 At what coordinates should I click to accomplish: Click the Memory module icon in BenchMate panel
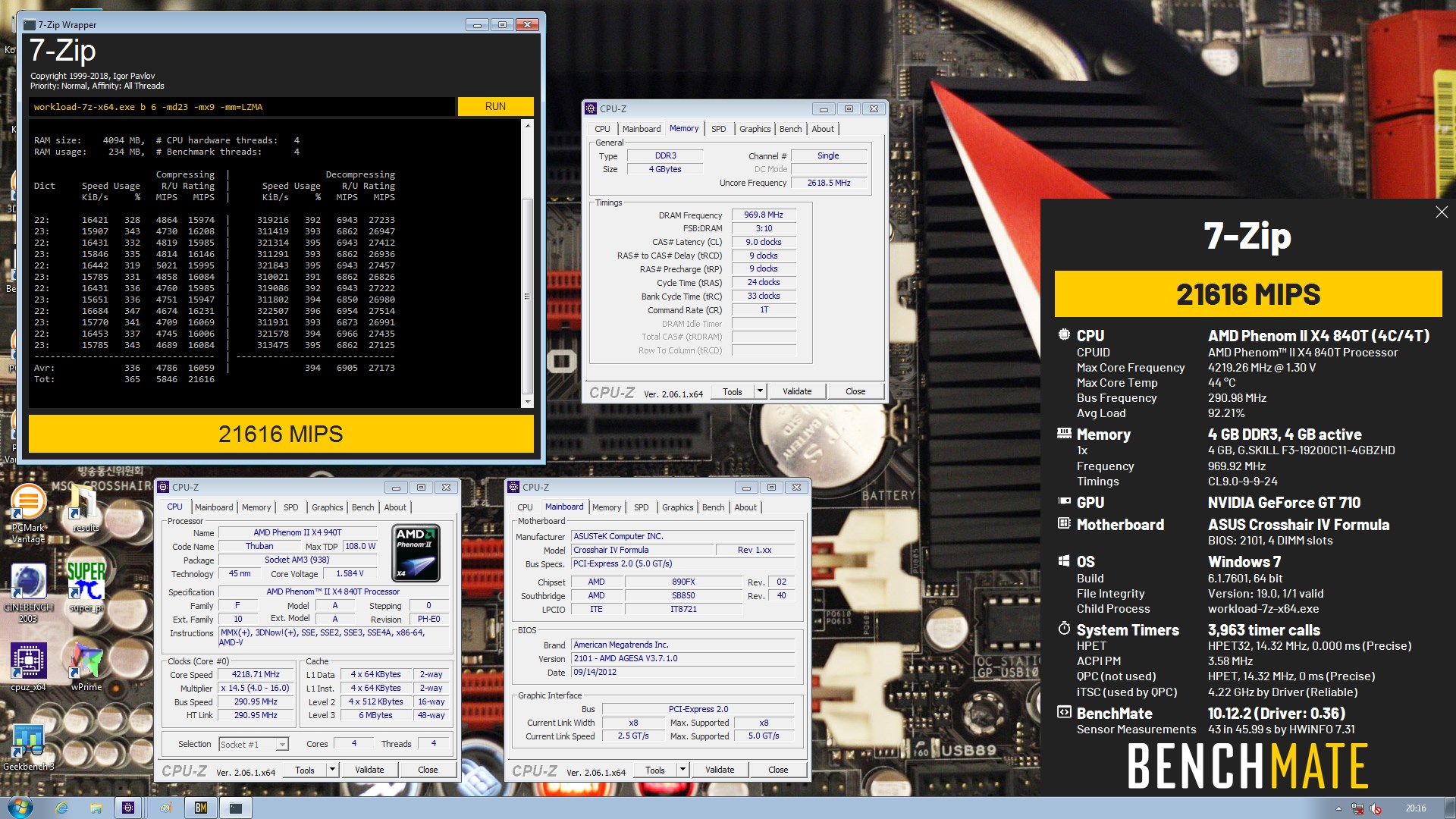tap(1064, 434)
